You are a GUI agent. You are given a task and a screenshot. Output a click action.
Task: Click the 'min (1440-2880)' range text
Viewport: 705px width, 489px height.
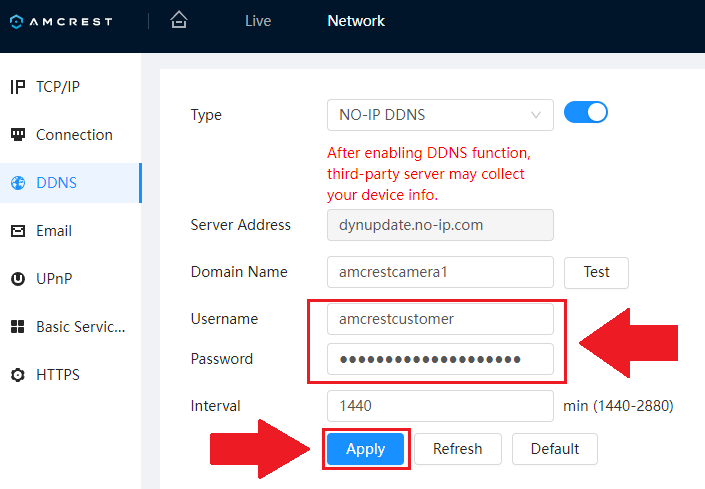[618, 406]
